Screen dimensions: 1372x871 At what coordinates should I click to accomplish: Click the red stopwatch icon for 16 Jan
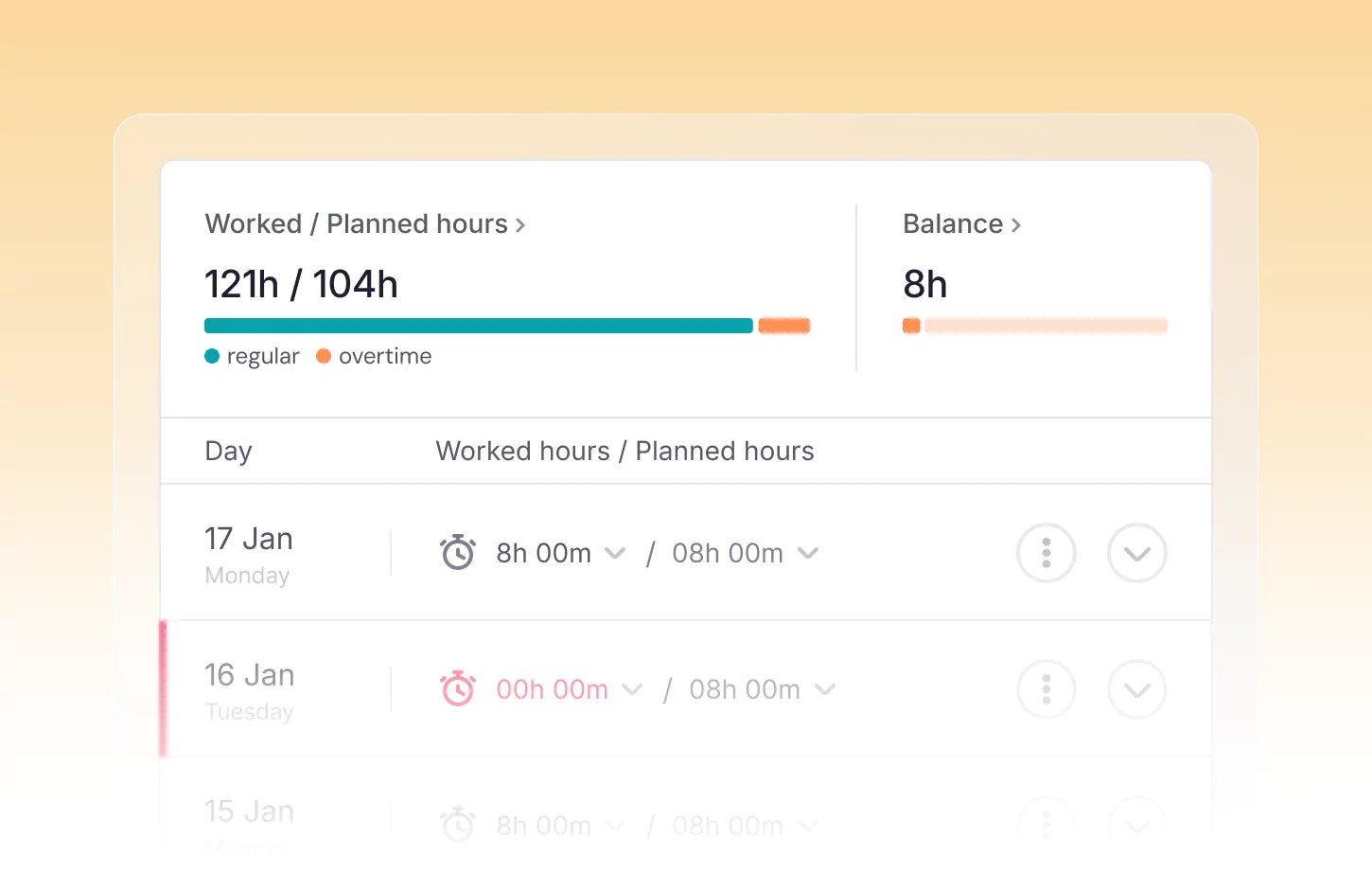[458, 689]
